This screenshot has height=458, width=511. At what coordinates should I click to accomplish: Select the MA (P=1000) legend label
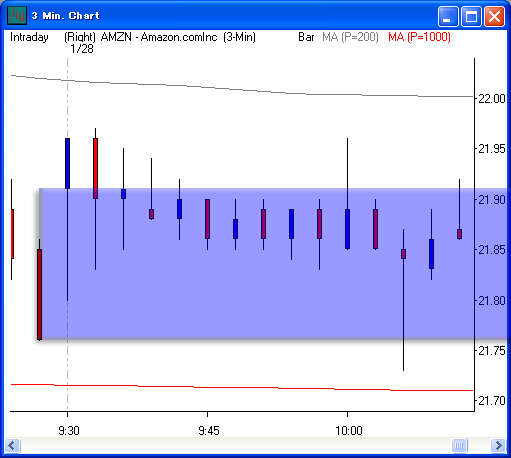[x=419, y=37]
